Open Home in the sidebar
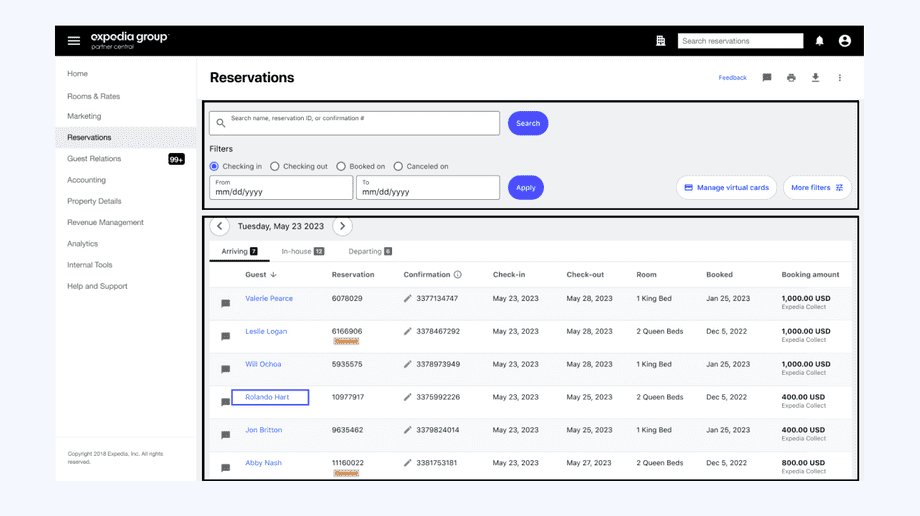The height and width of the screenshot is (516, 920). coord(77,73)
